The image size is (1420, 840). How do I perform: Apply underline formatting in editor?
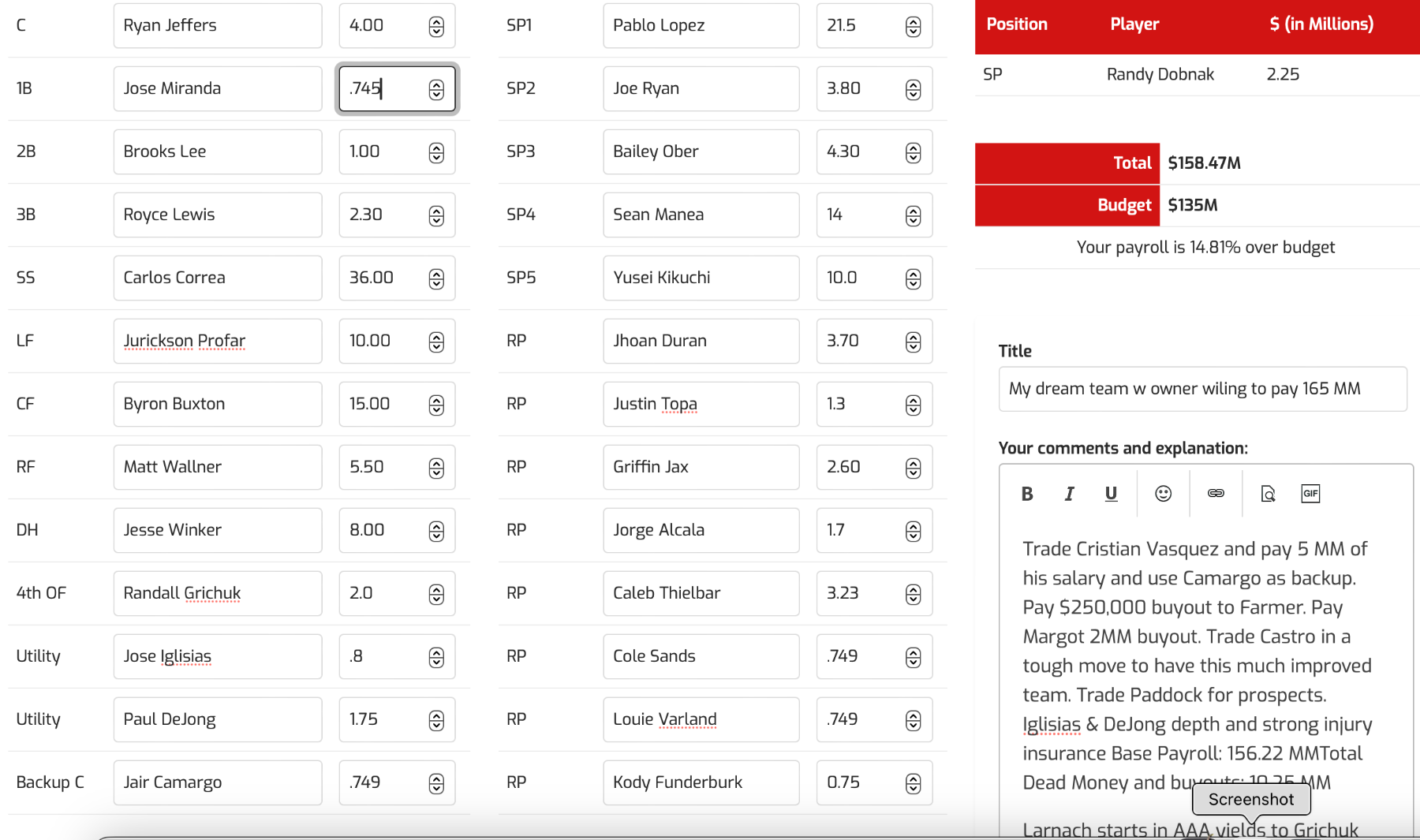click(x=1111, y=494)
